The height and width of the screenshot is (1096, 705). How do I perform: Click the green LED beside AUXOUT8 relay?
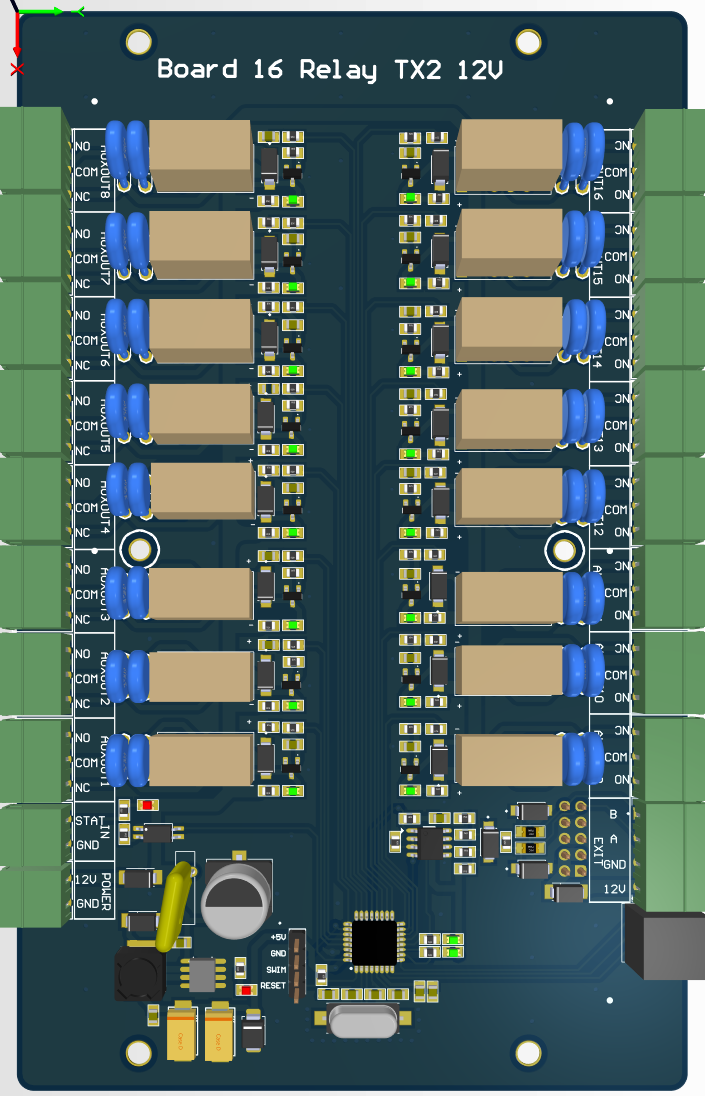[x=293, y=201]
